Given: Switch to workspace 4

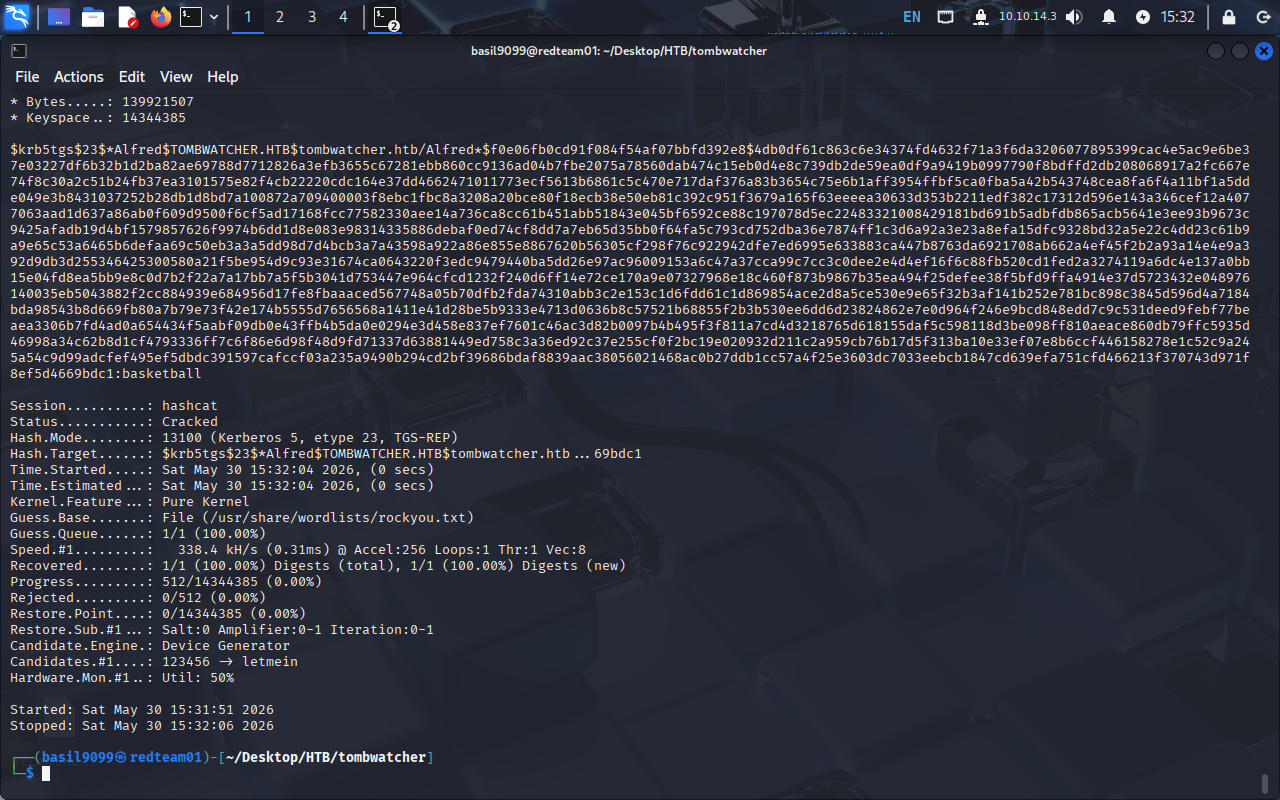Looking at the screenshot, I should (x=343, y=17).
